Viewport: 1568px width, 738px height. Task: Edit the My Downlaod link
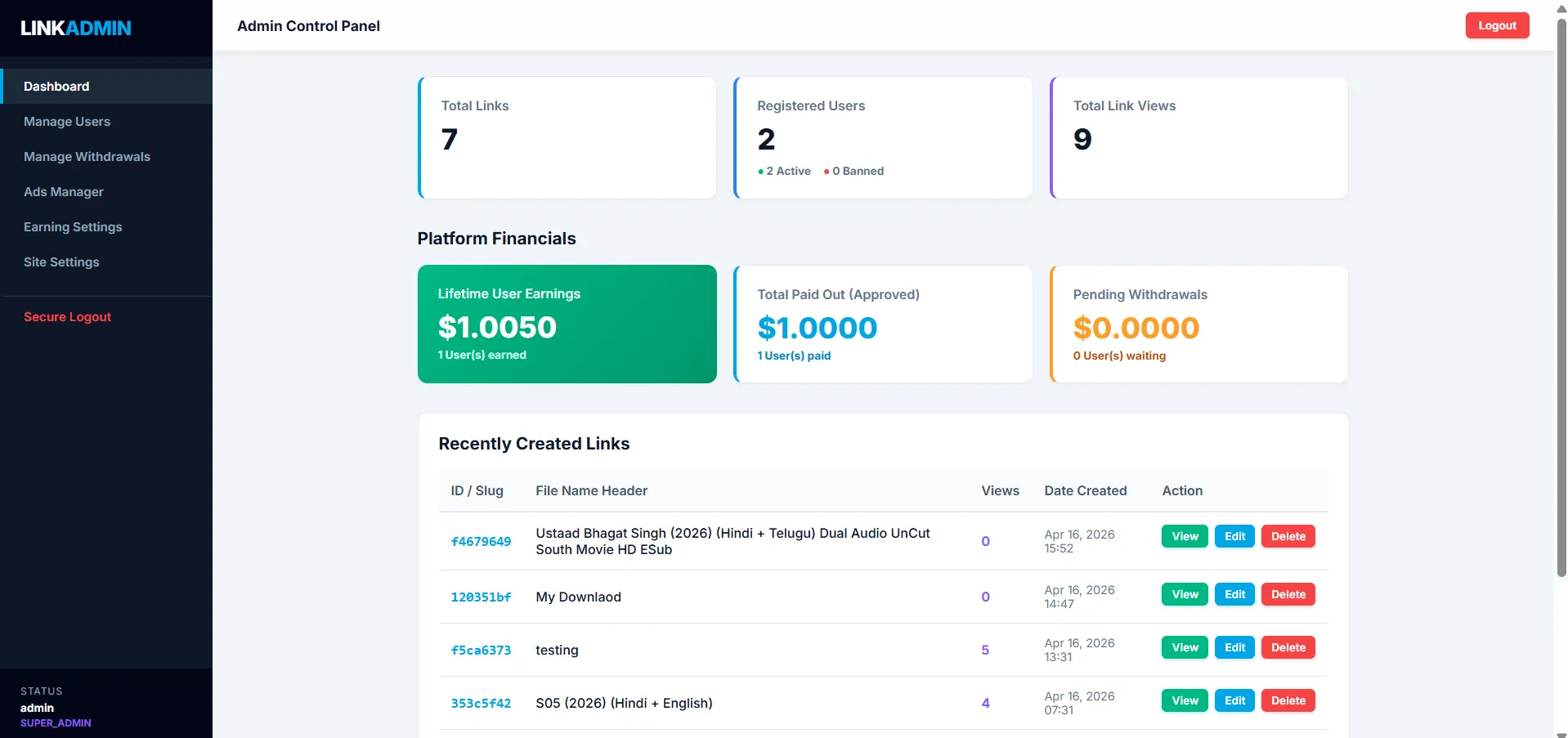click(1234, 595)
